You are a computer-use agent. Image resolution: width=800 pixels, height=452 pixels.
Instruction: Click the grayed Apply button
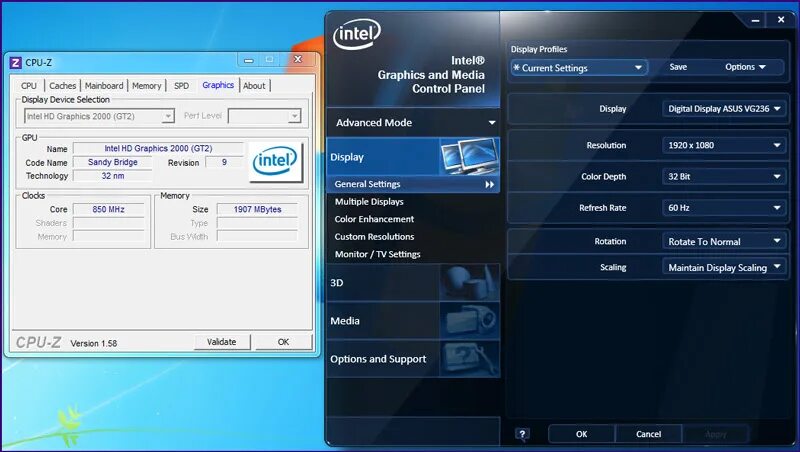[715, 434]
